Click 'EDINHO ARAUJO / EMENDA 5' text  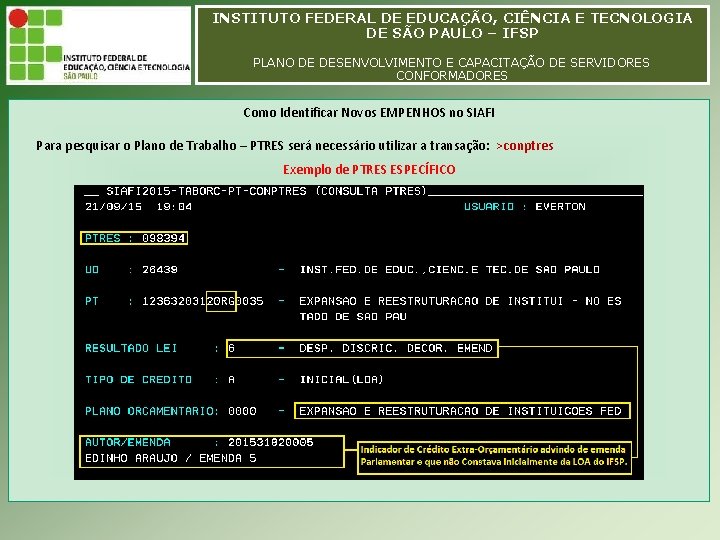[x=170, y=458]
